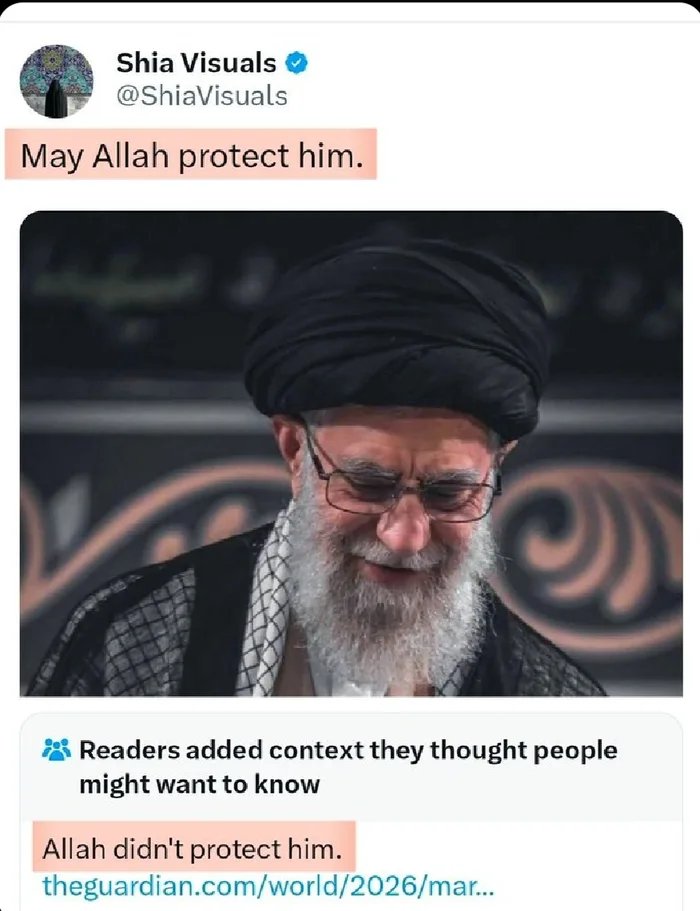
Task: Open the attached photo in the tweet
Action: click(x=351, y=453)
